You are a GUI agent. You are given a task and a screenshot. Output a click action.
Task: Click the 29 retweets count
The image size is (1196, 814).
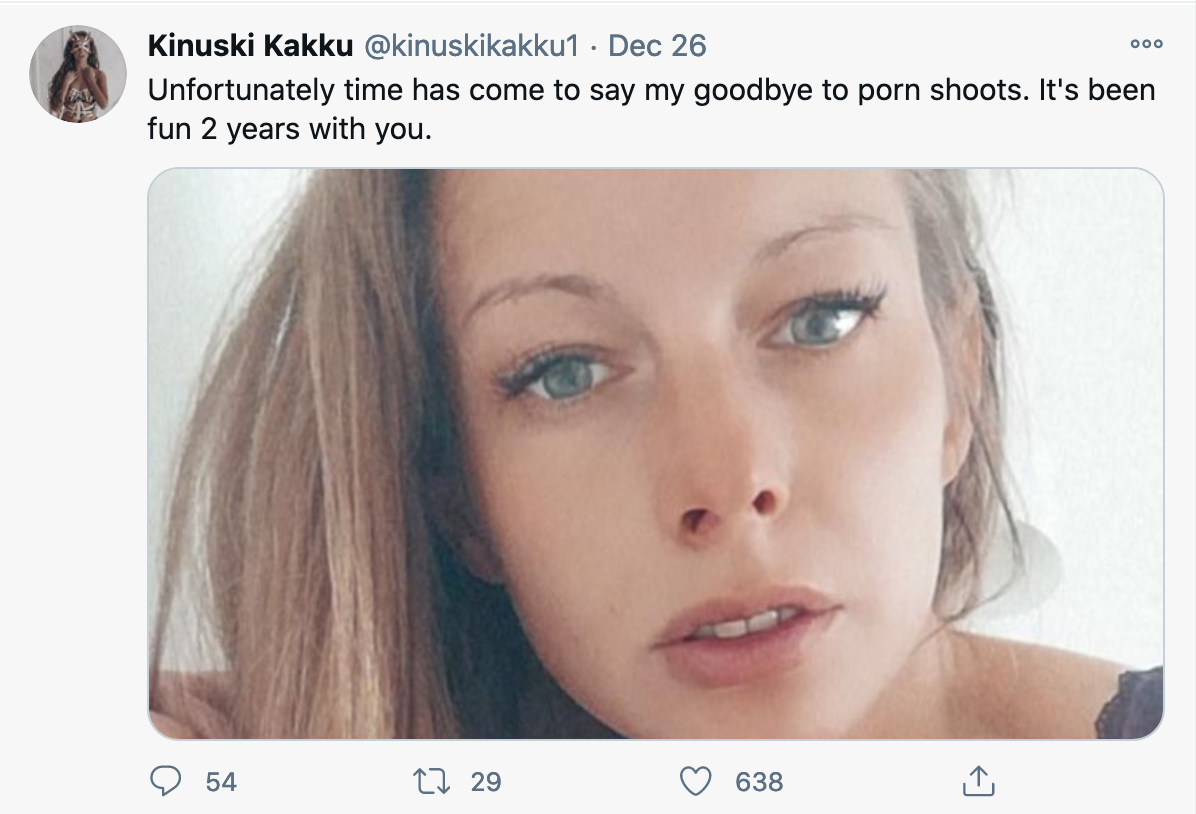(x=486, y=782)
